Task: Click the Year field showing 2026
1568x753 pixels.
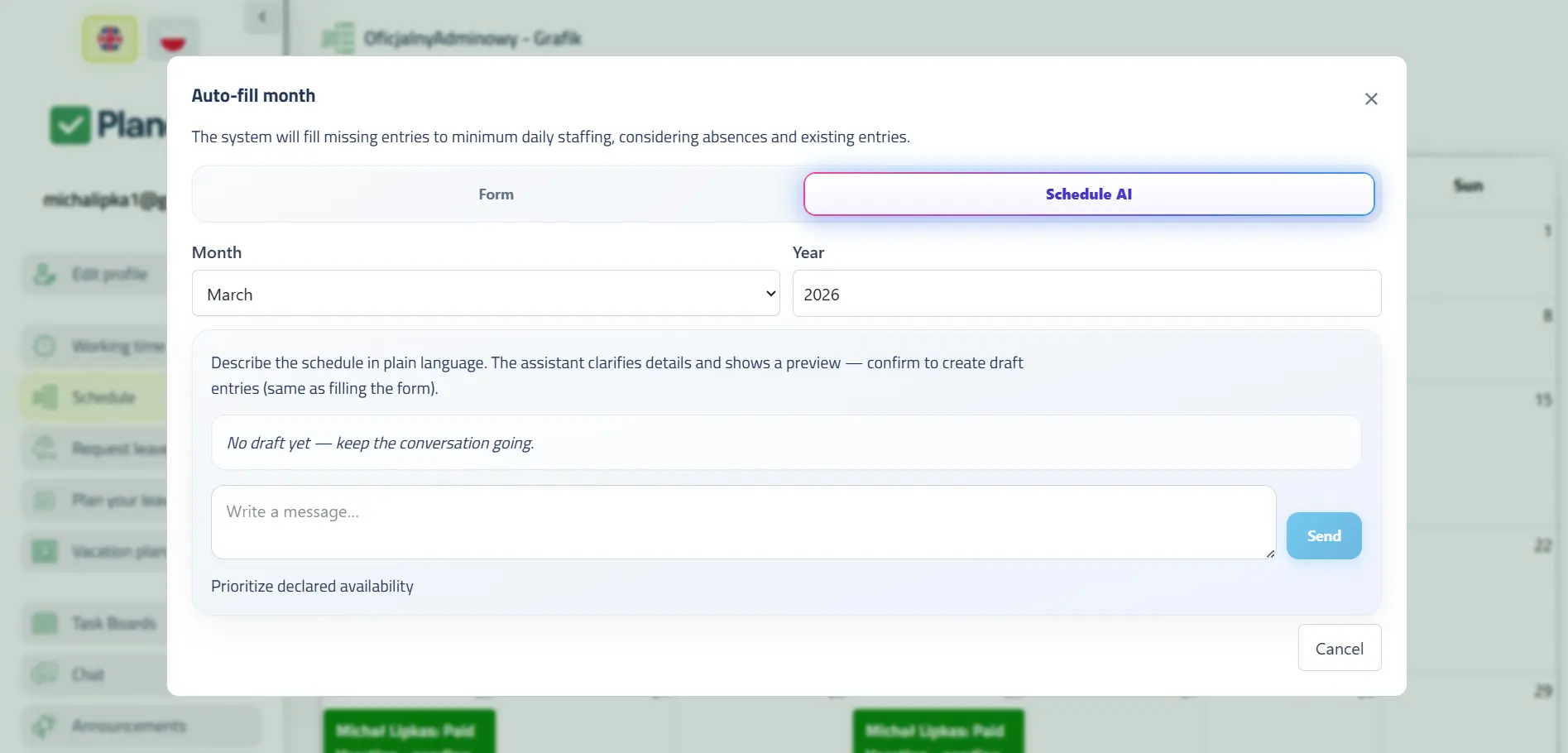Action: point(1086,294)
